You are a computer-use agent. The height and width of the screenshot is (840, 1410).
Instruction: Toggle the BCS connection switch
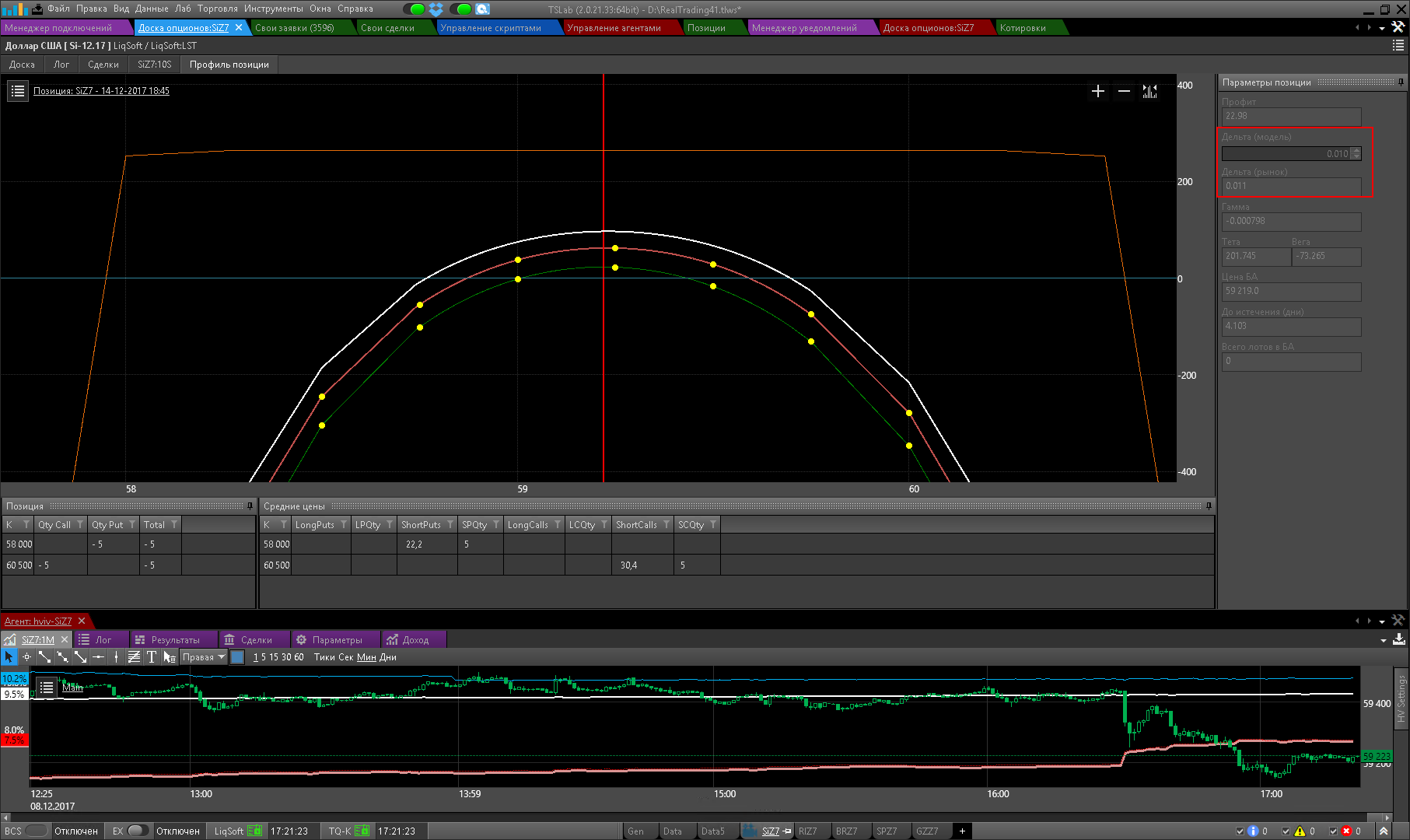(x=36, y=831)
